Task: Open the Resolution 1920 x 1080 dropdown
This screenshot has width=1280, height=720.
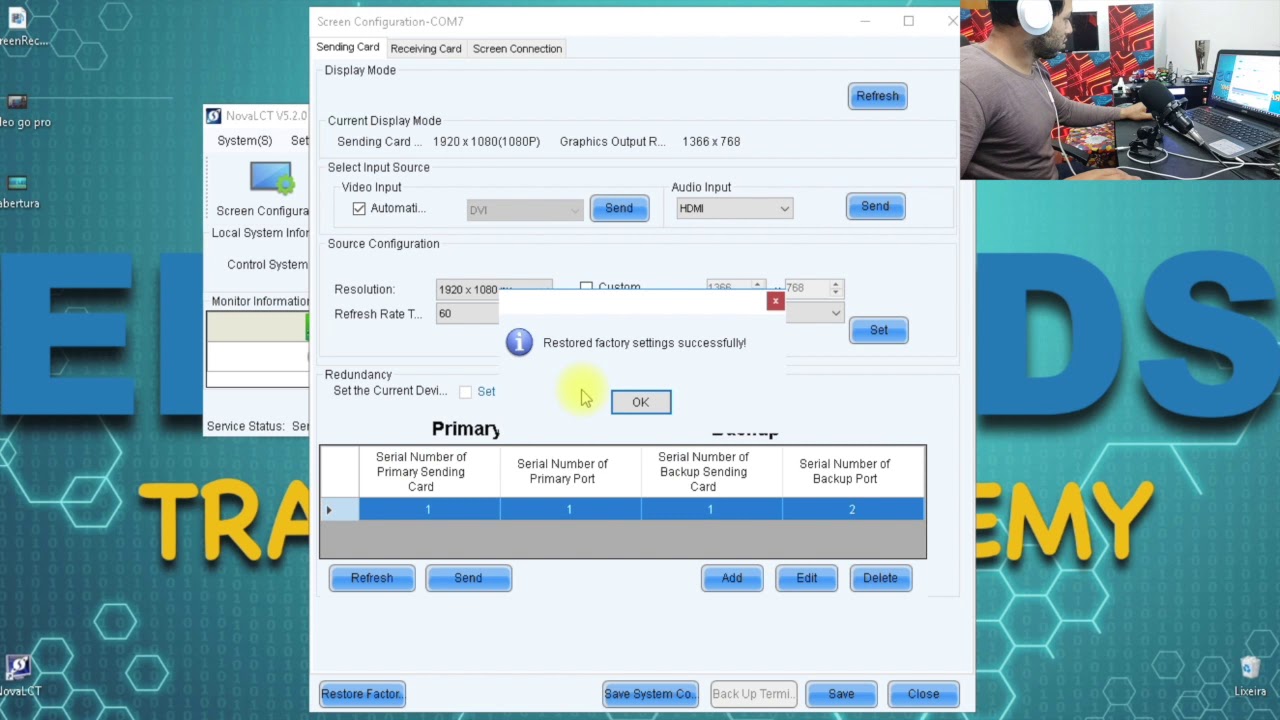Action: pos(493,289)
